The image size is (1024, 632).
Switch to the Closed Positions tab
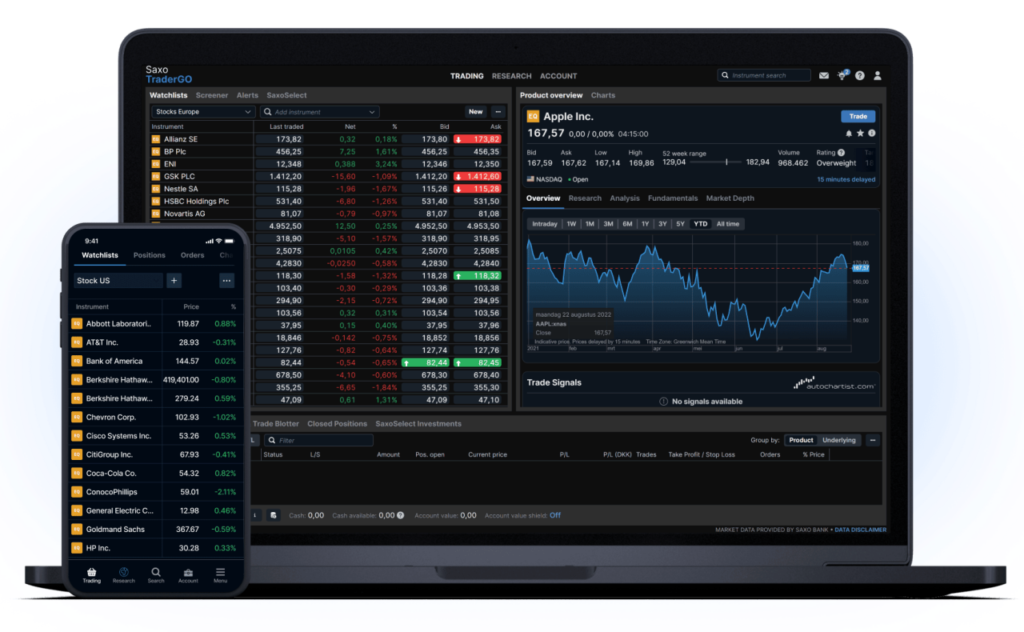click(337, 424)
